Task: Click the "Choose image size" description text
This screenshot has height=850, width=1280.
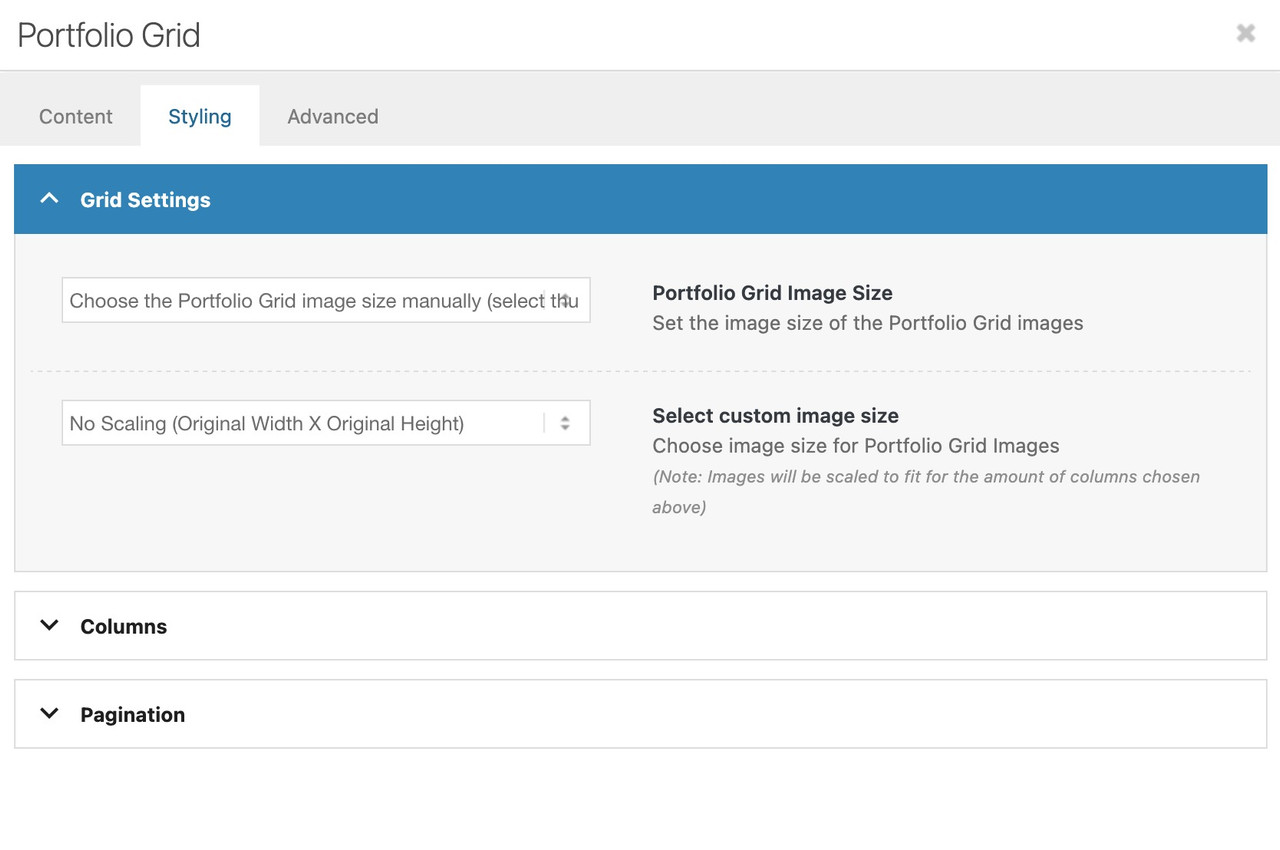Action: click(855, 446)
